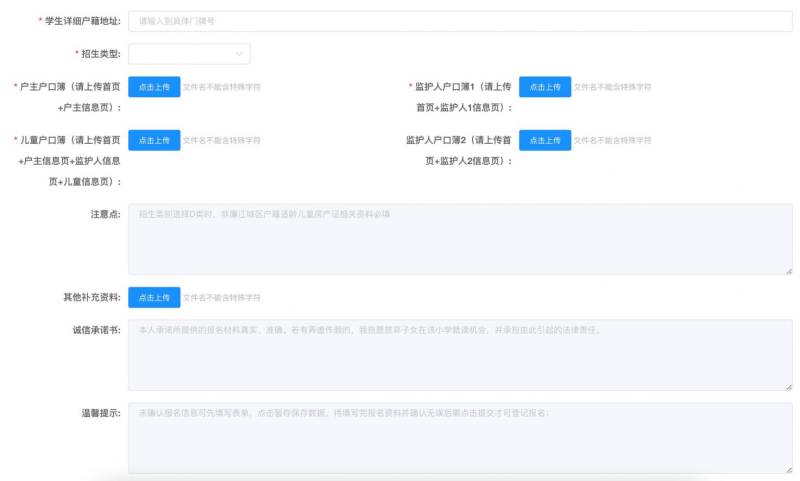The width and height of the screenshot is (800, 481).
Task: Click resize corner of 温馨提示 text area
Action: point(788,468)
